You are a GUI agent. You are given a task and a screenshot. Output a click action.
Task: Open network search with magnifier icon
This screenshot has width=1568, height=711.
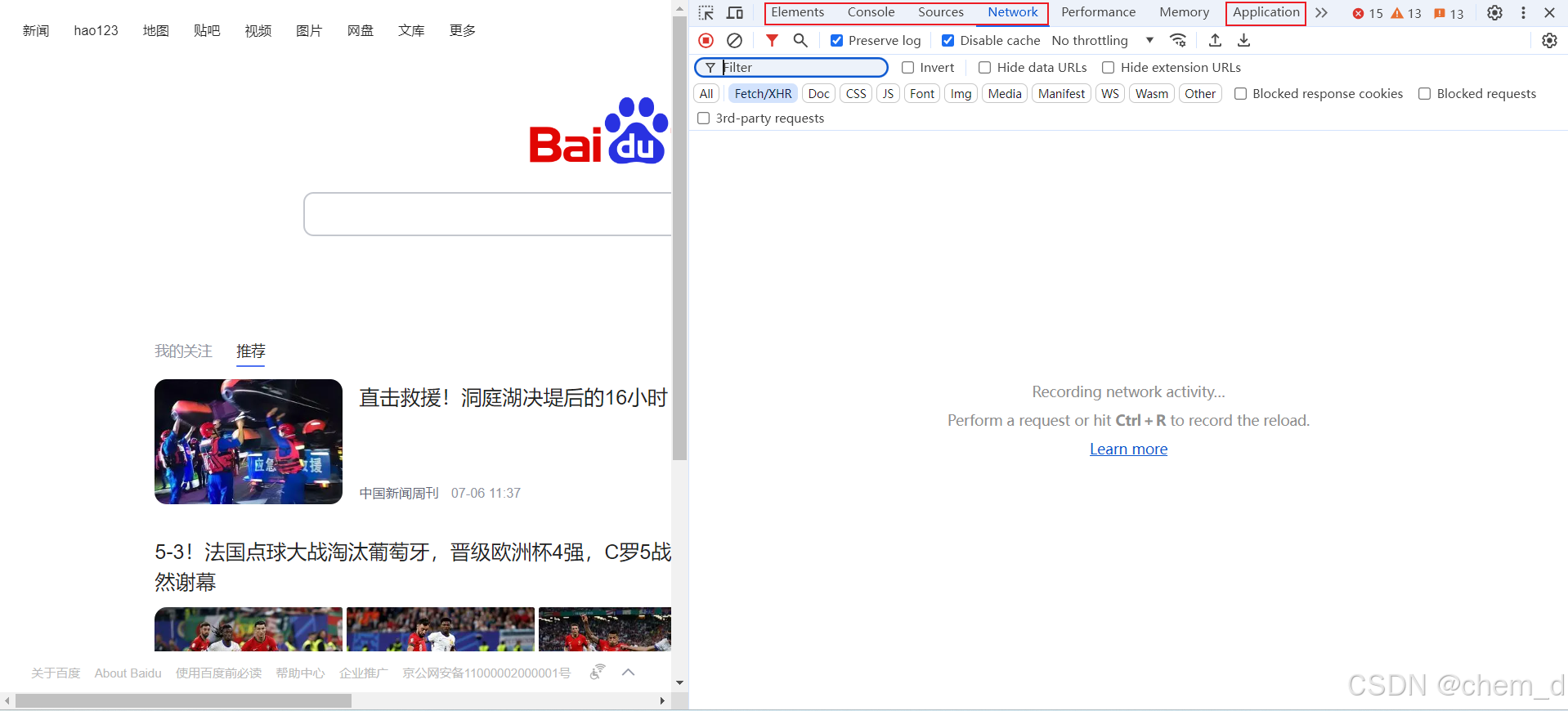click(x=800, y=41)
